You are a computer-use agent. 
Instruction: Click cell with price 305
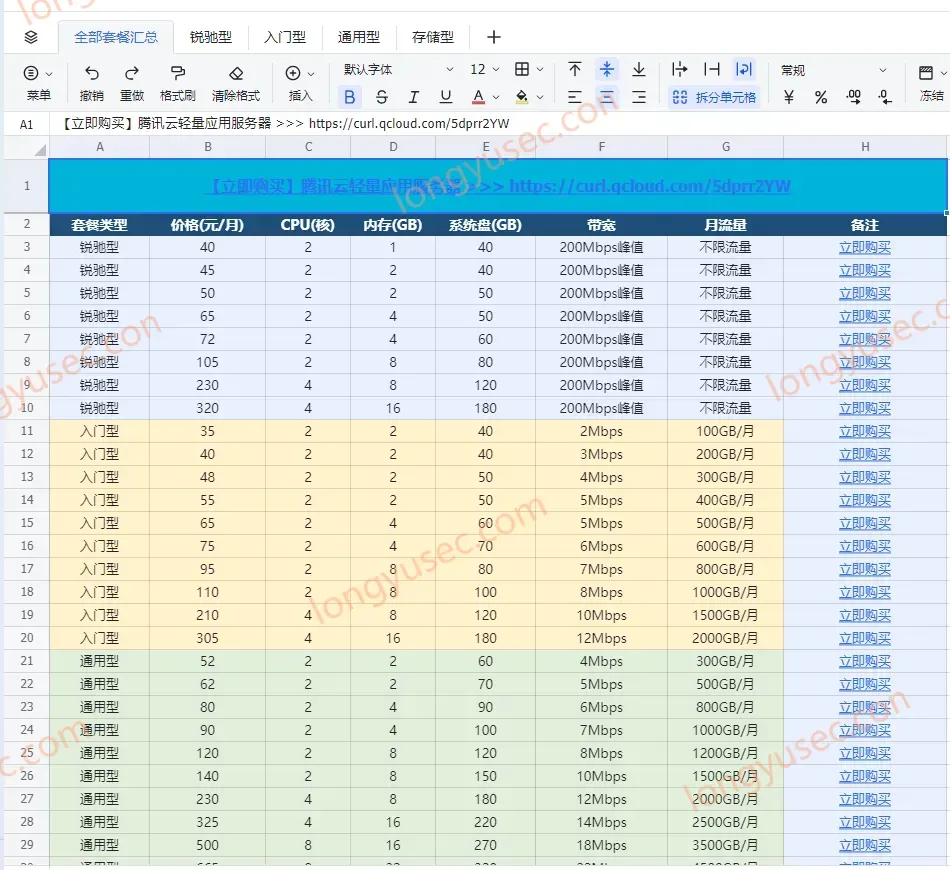[x=207, y=638]
